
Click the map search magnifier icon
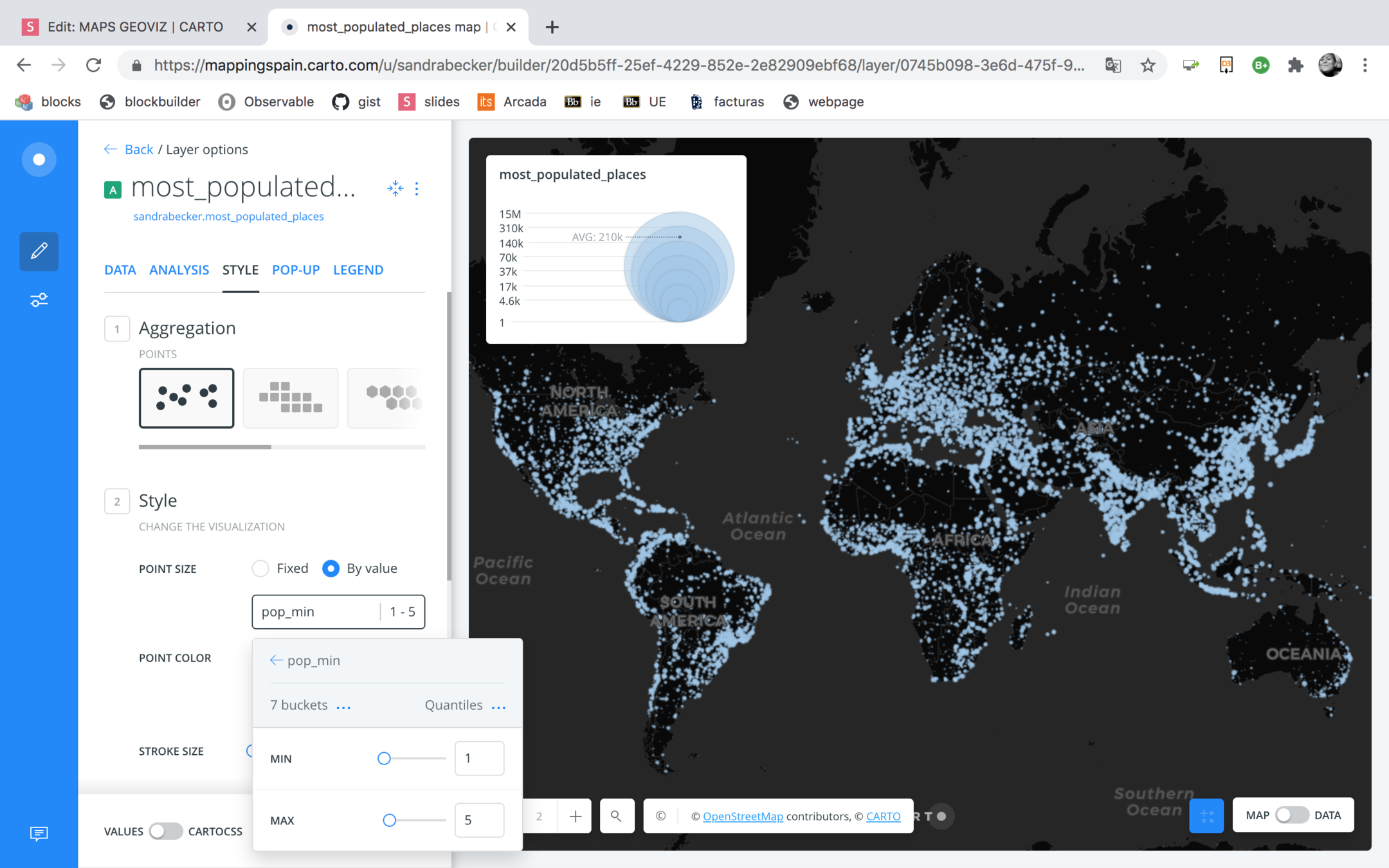tap(616, 816)
